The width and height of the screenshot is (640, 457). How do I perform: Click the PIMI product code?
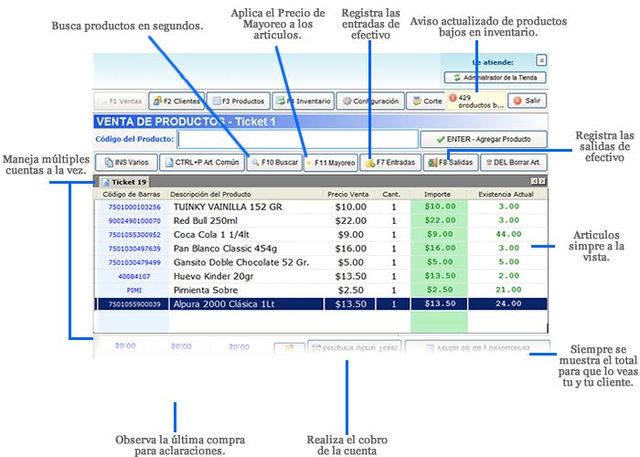pyautogui.click(x=134, y=290)
